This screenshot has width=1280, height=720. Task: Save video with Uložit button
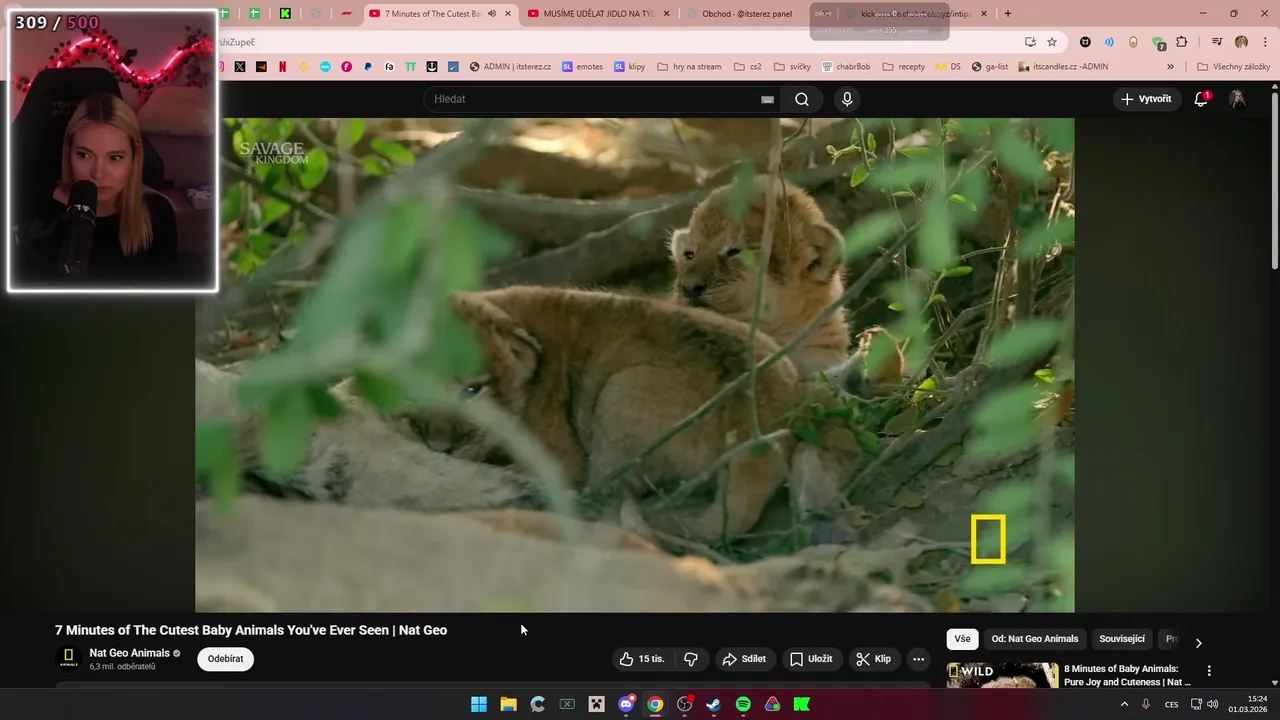pyautogui.click(x=811, y=659)
